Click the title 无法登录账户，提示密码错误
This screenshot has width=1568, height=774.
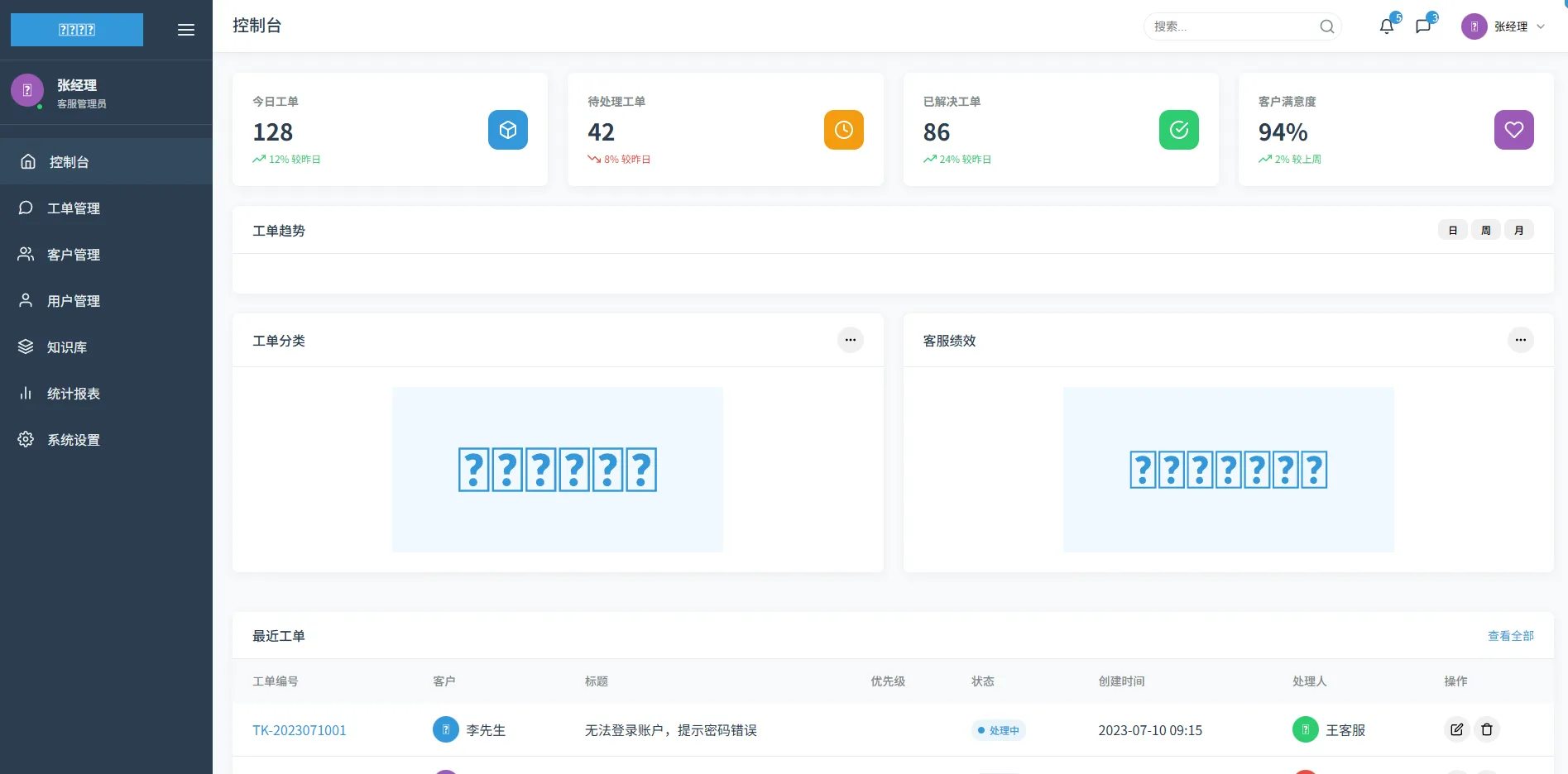click(671, 730)
